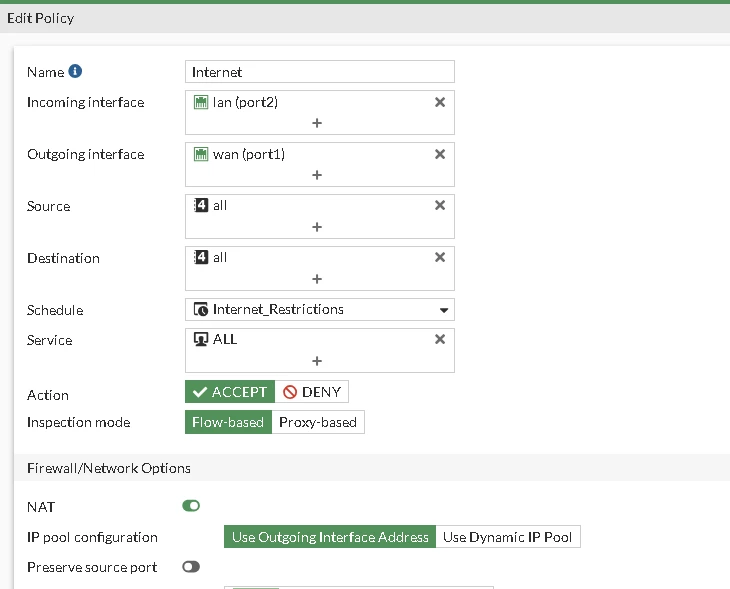Image resolution: width=730 pixels, height=589 pixels.
Task: Click the wan (port1) interface icon
Action: coord(201,154)
